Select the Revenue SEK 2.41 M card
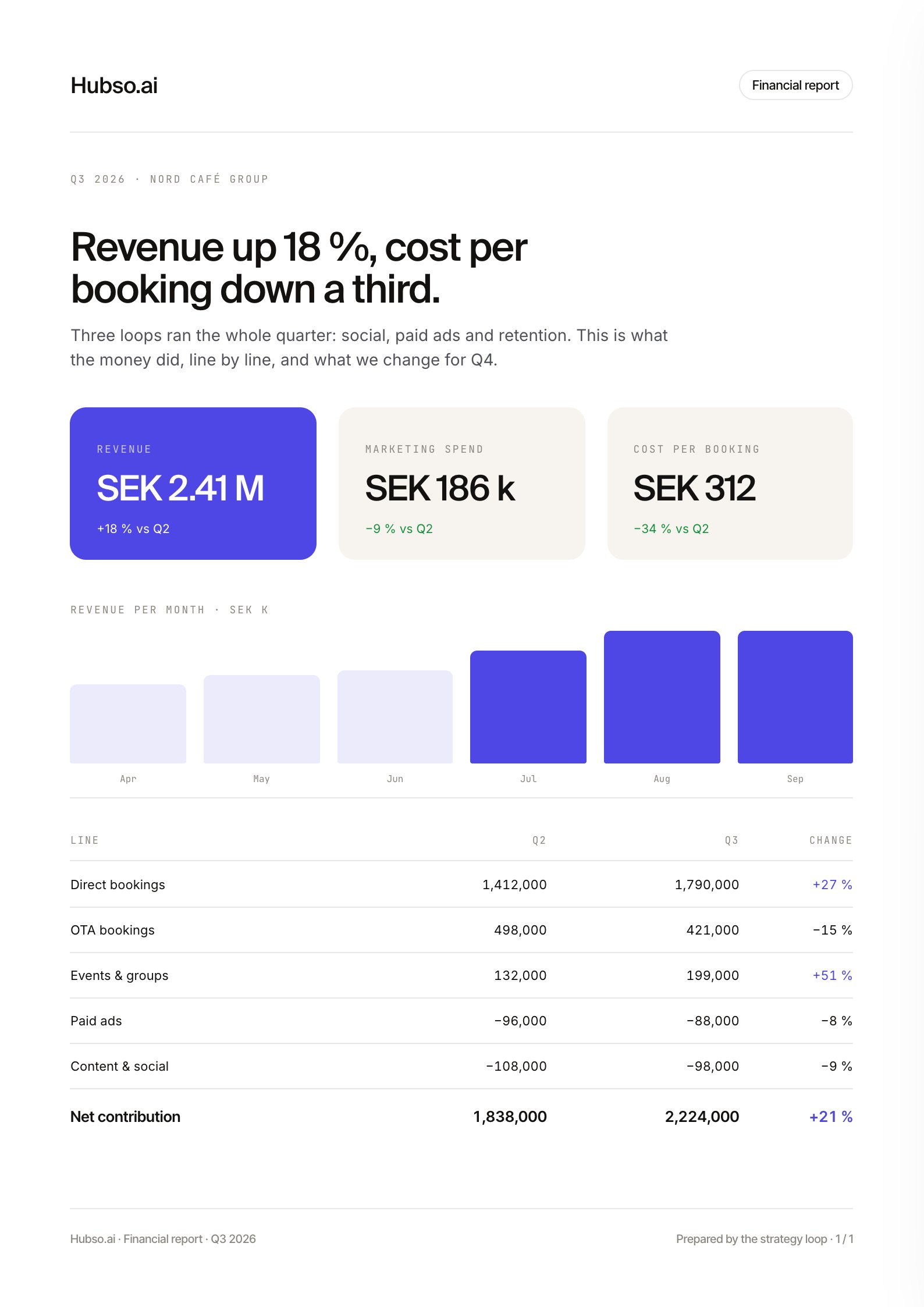This screenshot has width=924, height=1307. click(x=193, y=484)
